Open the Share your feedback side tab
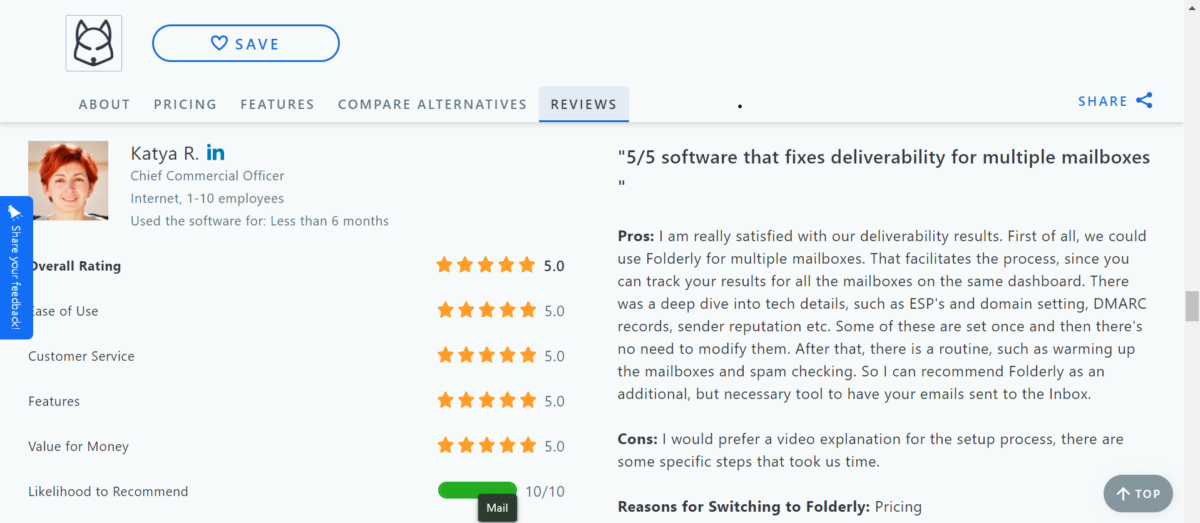The height and width of the screenshot is (523, 1200). 15,267
